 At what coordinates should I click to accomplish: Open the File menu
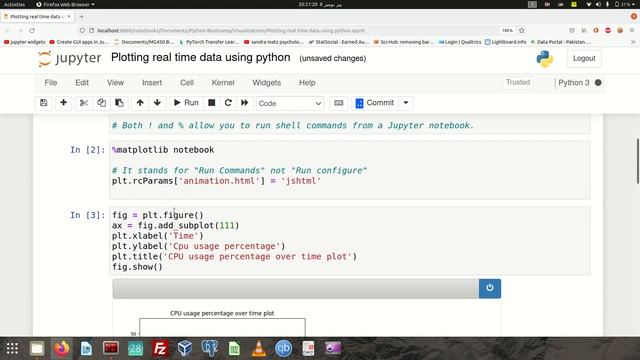tap(51, 82)
